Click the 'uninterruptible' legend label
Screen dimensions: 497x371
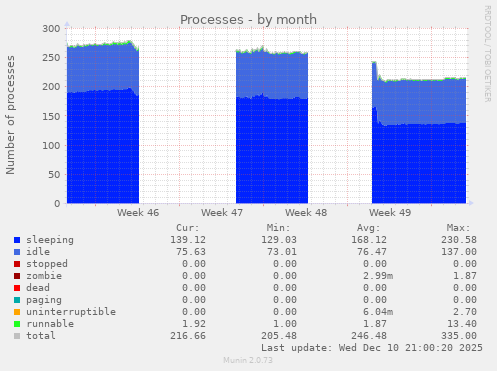tap(71, 312)
